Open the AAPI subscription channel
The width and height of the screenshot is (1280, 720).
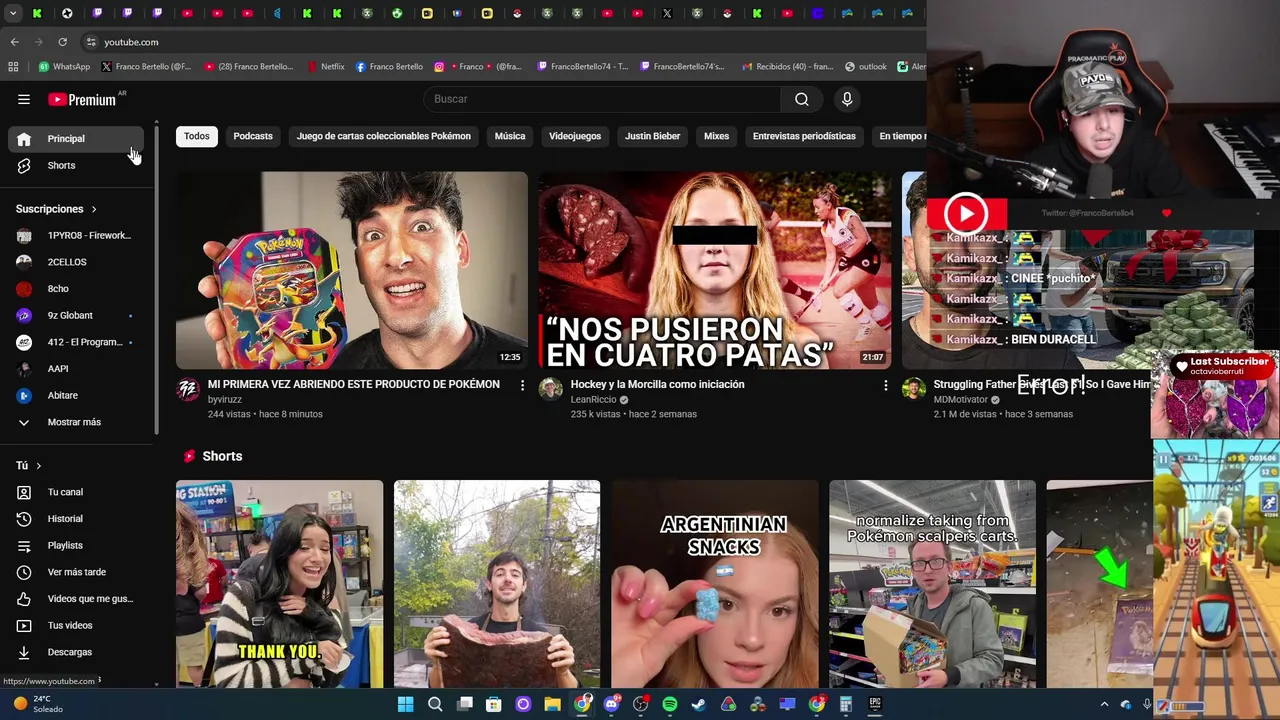click(76, 369)
